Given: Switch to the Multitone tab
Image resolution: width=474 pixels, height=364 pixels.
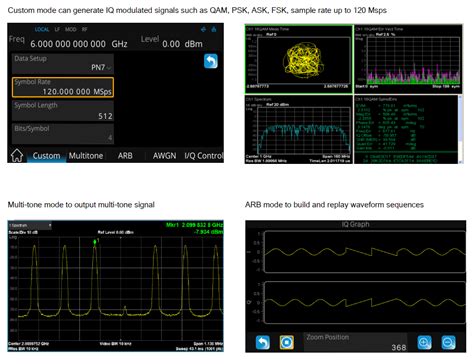Looking at the screenshot, I should click(86, 156).
